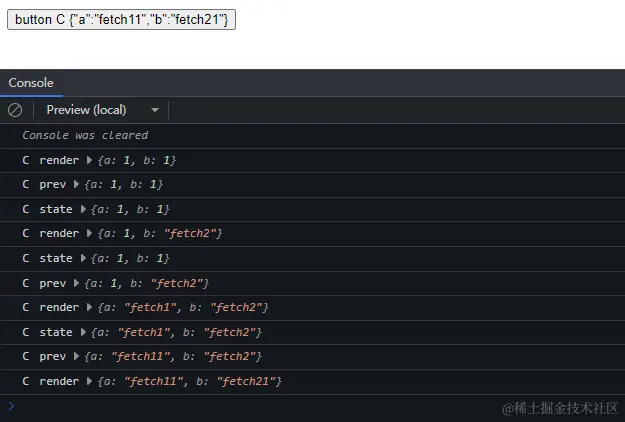Click the console input prompt chevron
625x422 pixels.
pos(11,406)
